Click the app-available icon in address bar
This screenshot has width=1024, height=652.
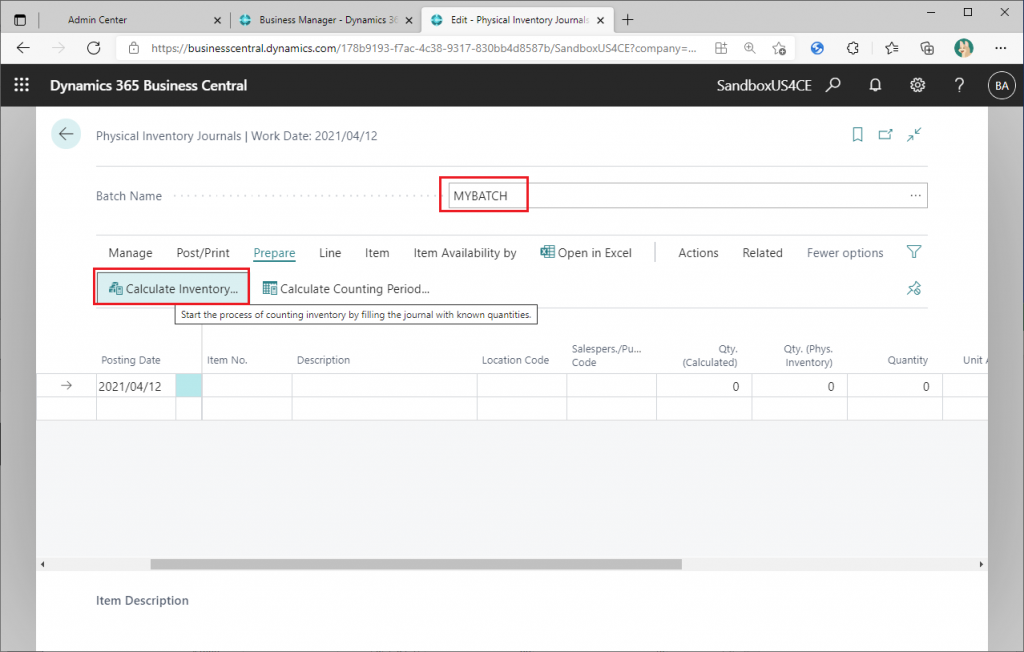pyautogui.click(x=721, y=48)
